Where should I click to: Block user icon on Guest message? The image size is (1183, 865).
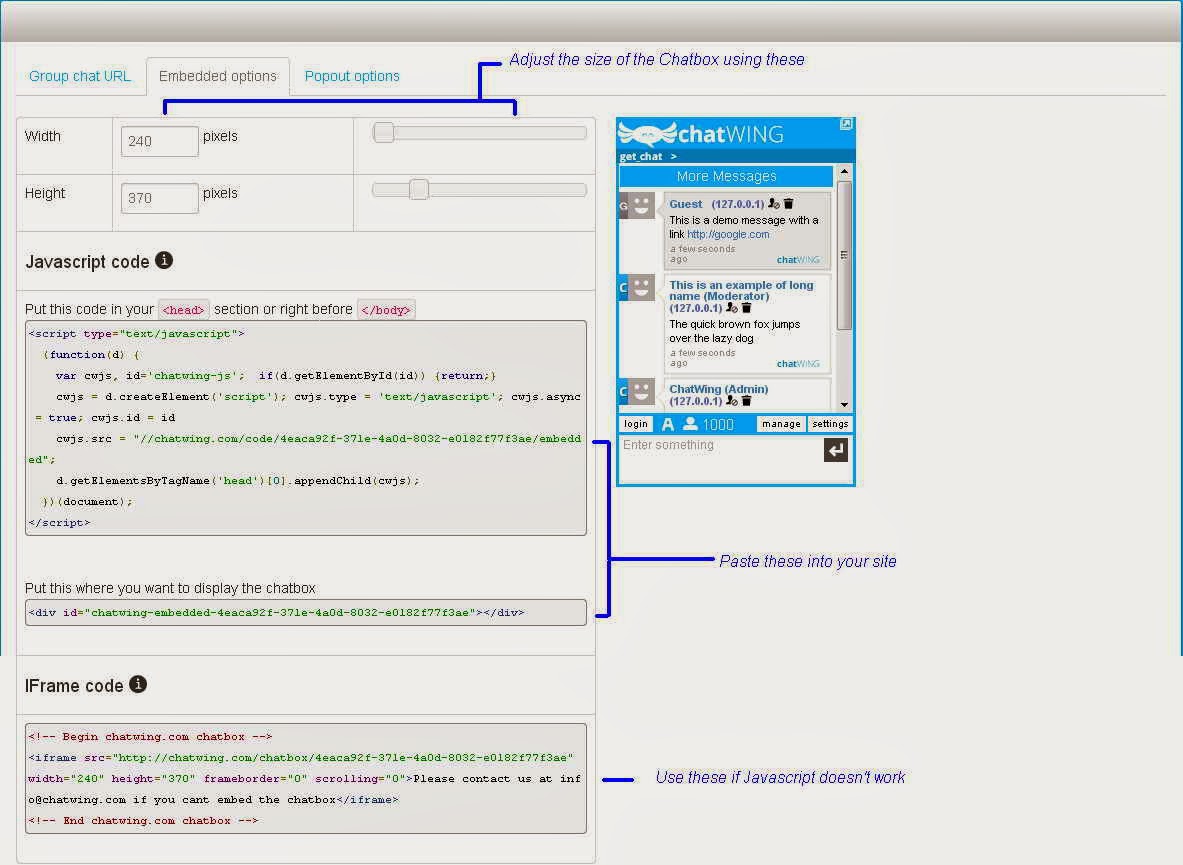(773, 204)
